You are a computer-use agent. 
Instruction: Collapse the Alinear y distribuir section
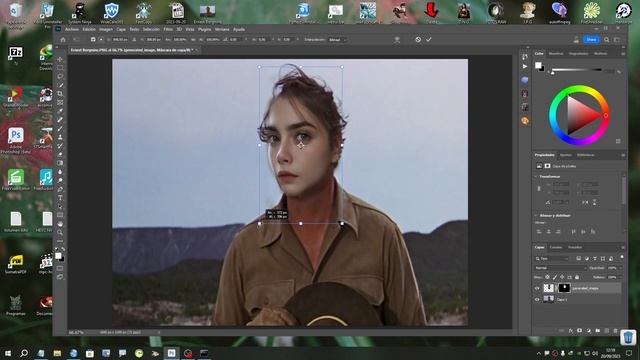tap(536, 216)
